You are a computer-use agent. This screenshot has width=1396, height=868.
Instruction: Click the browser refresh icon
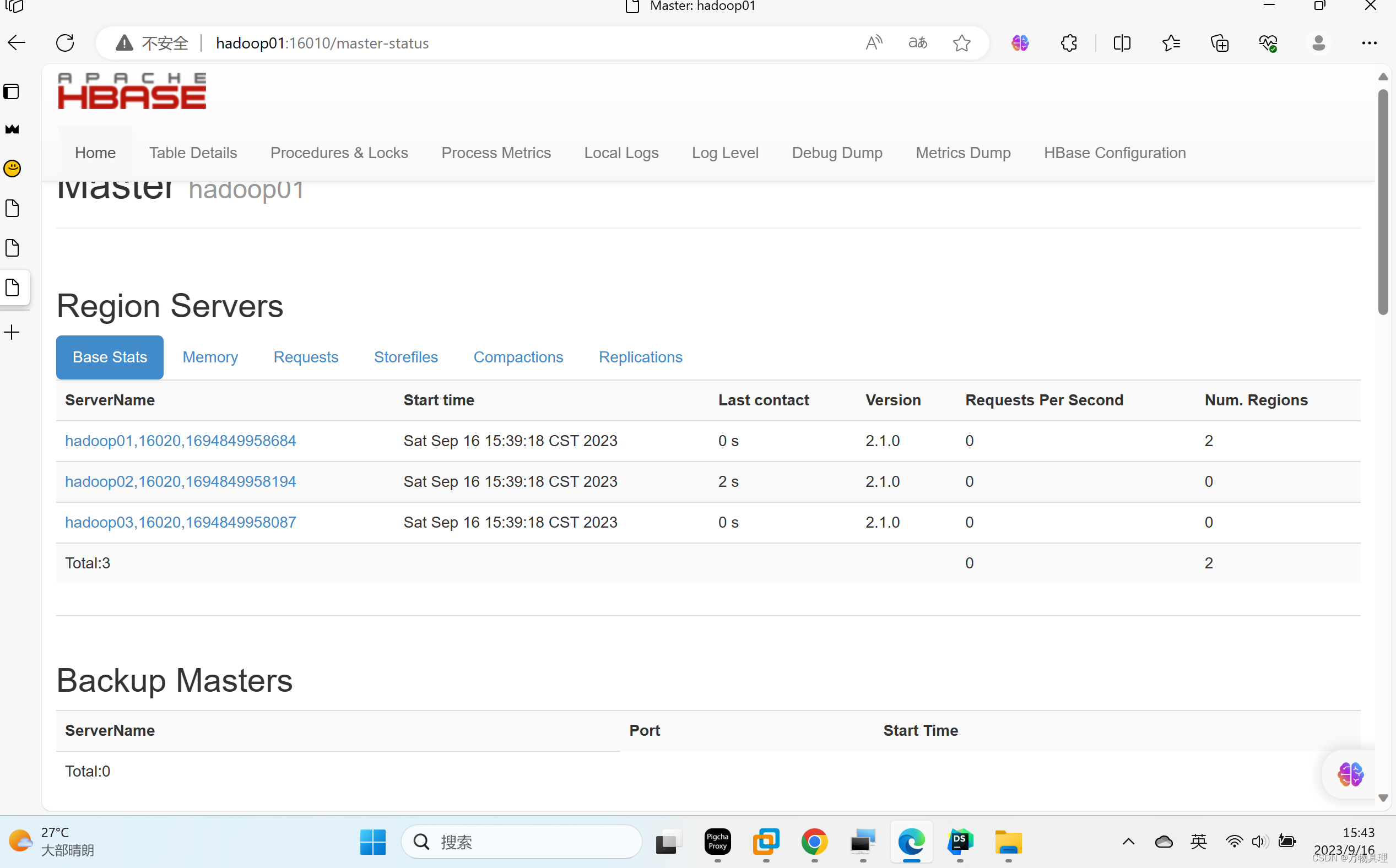65,42
